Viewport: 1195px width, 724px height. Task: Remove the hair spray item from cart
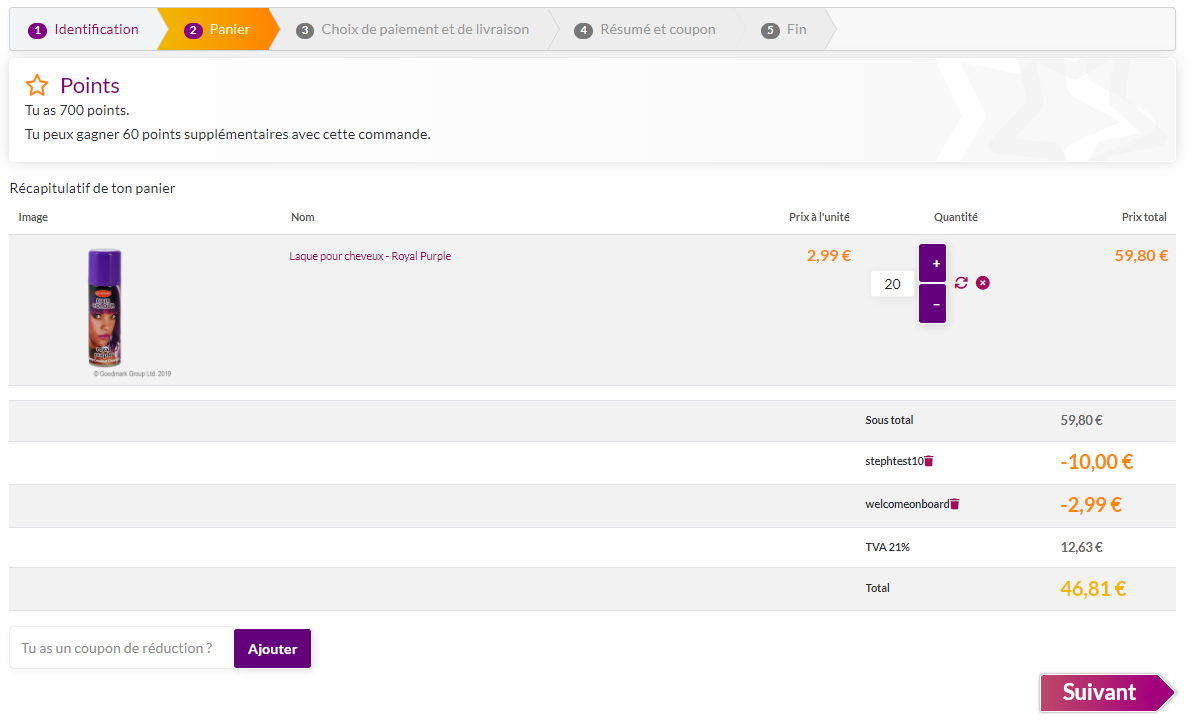click(982, 283)
